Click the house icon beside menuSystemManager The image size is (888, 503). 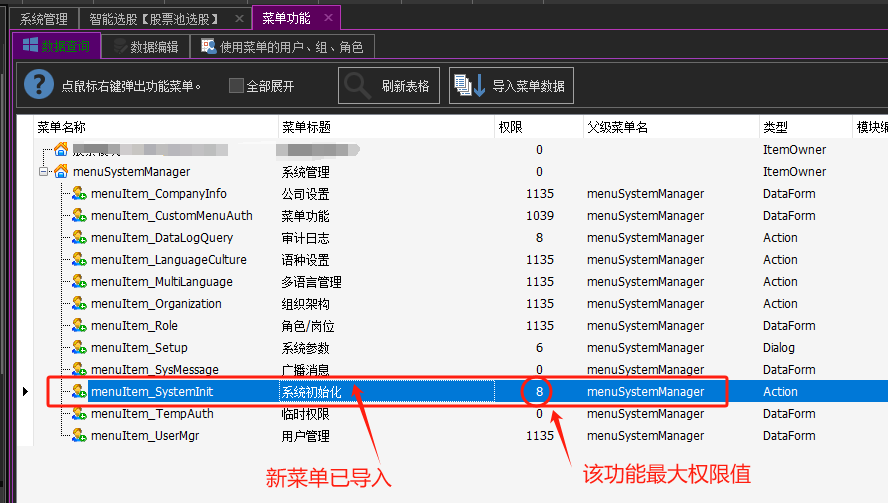tap(61, 171)
